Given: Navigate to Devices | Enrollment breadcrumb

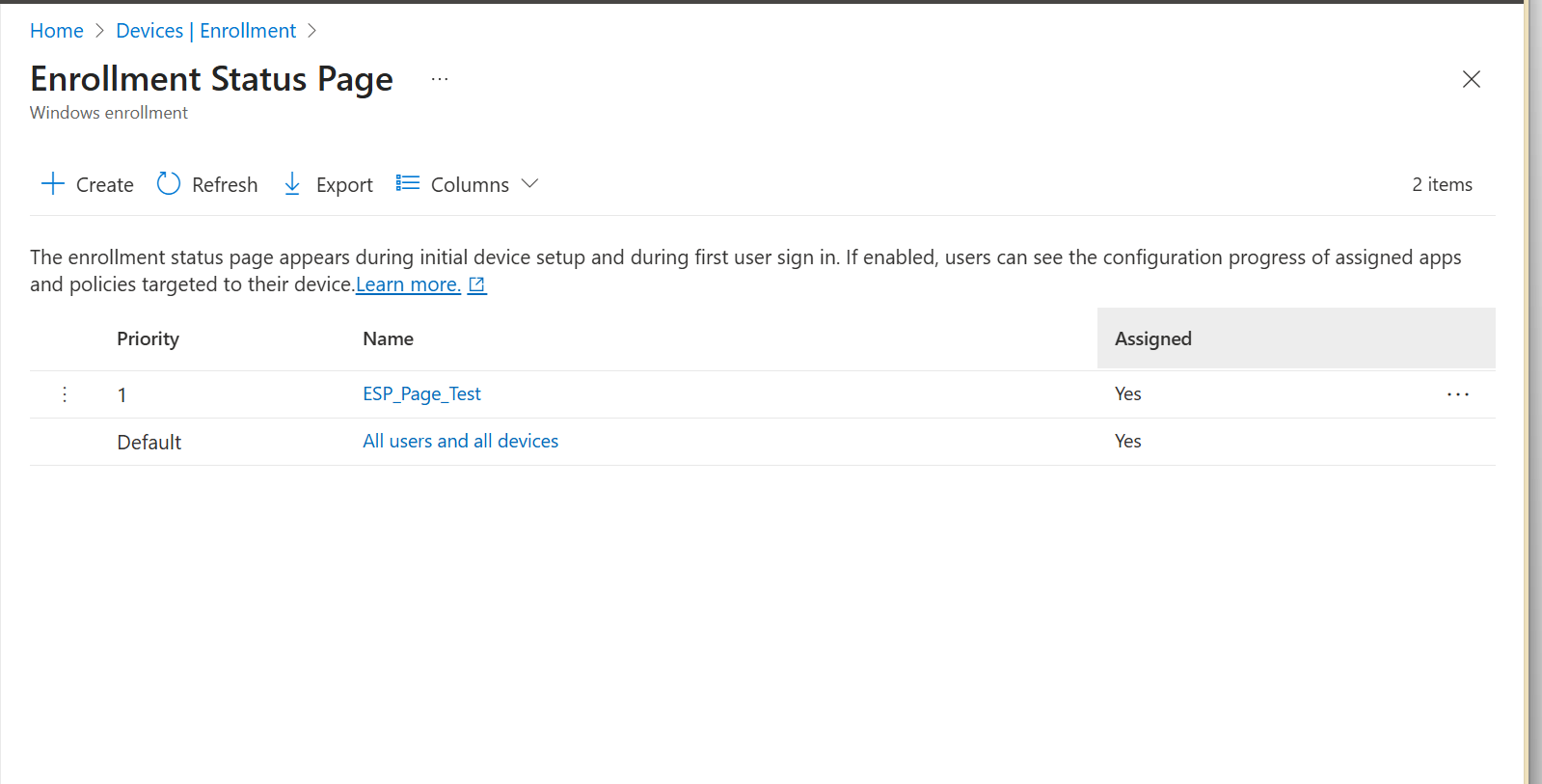Looking at the screenshot, I should click(x=205, y=31).
